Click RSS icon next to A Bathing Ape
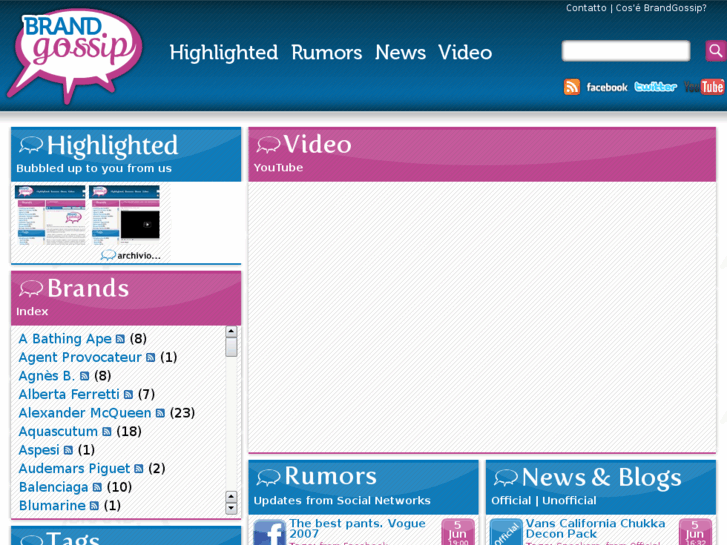 point(120,339)
